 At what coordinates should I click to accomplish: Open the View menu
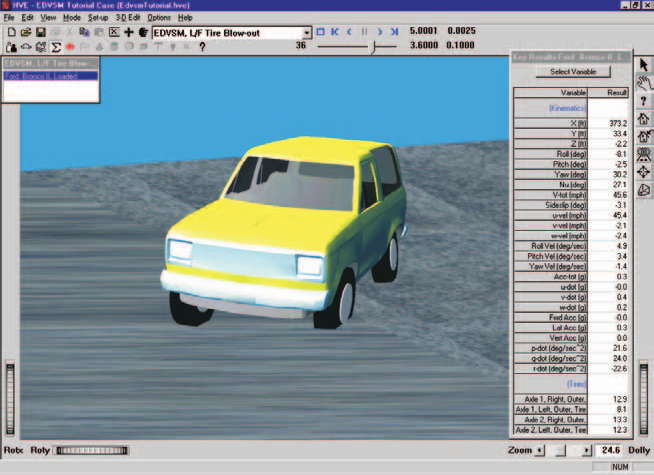click(x=48, y=18)
